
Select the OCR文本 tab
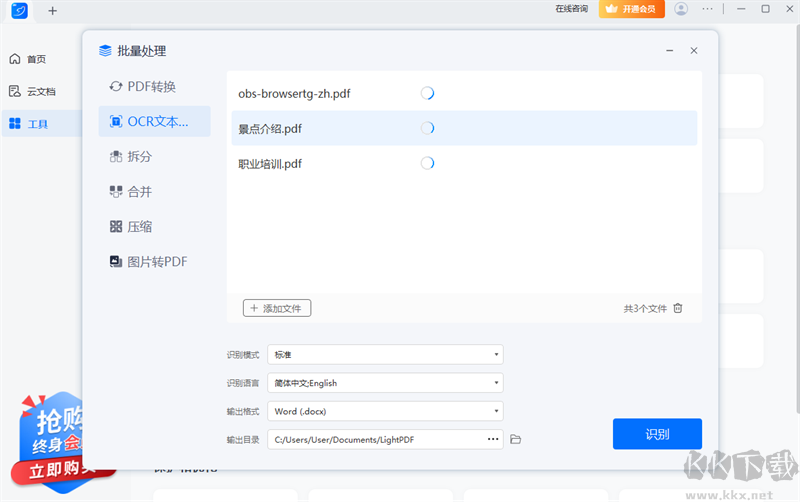154,121
